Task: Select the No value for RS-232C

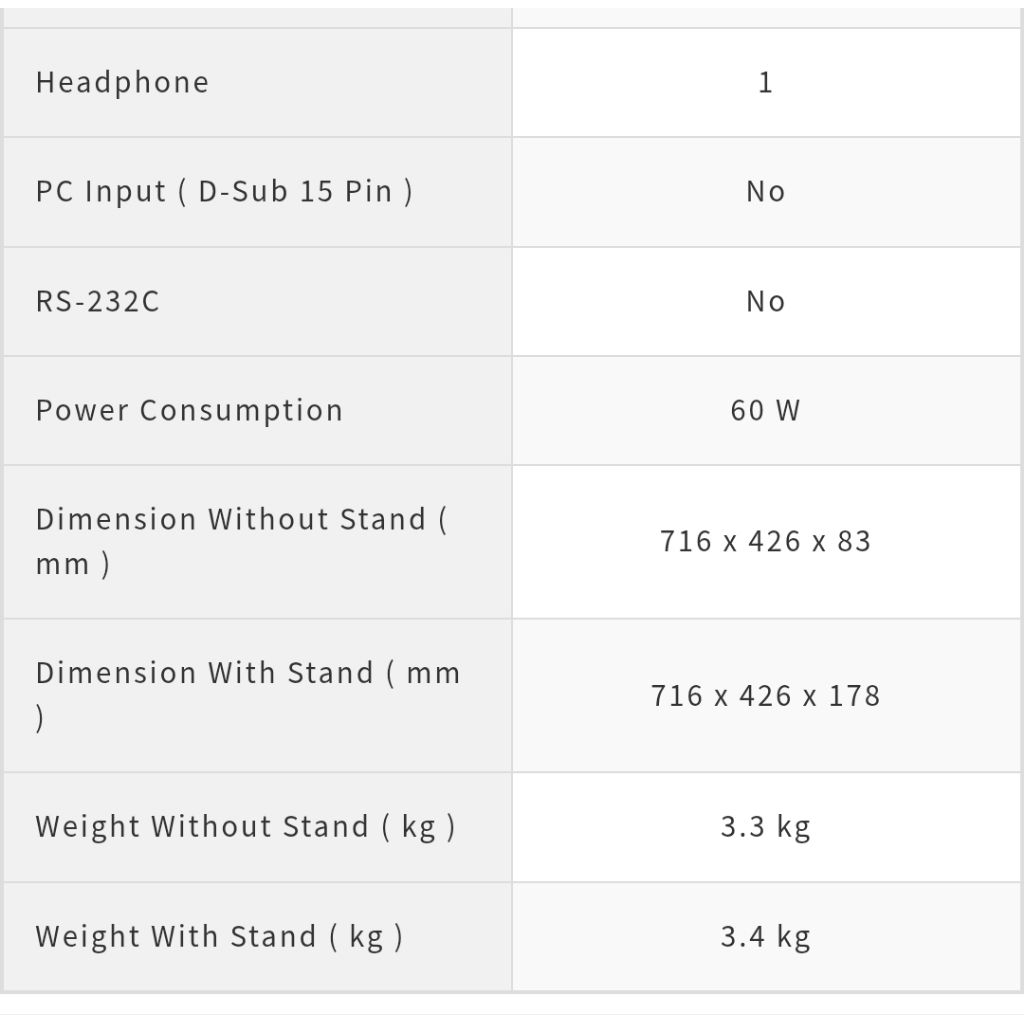Action: click(x=765, y=301)
